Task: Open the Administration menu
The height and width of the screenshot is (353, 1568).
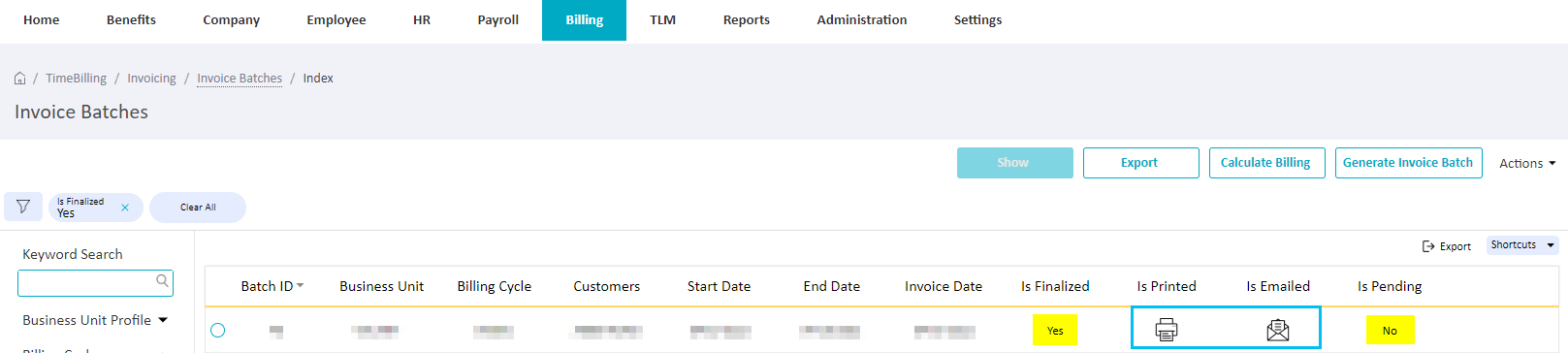Action: tap(862, 19)
